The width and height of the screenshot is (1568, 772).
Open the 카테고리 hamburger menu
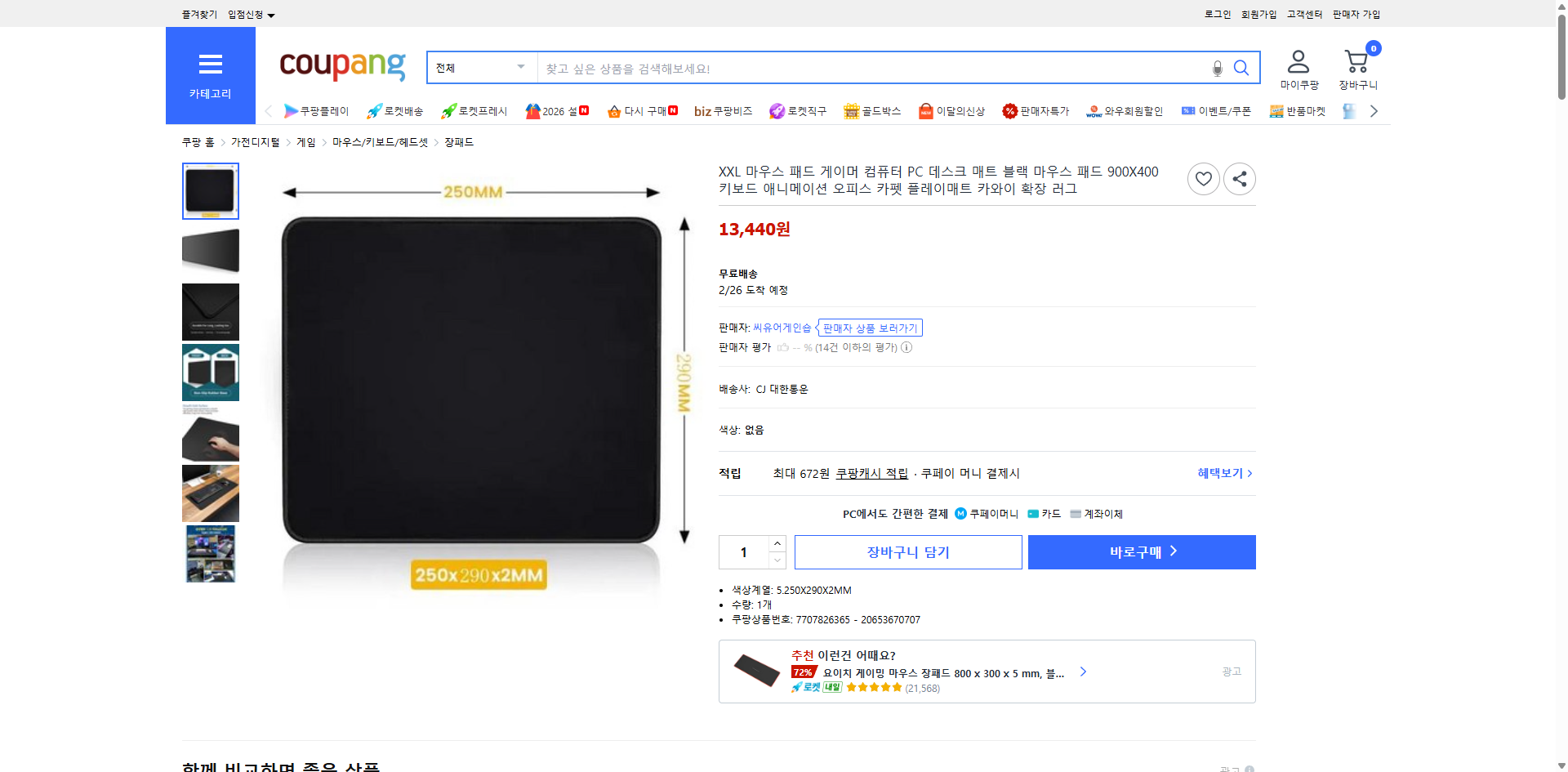210,64
